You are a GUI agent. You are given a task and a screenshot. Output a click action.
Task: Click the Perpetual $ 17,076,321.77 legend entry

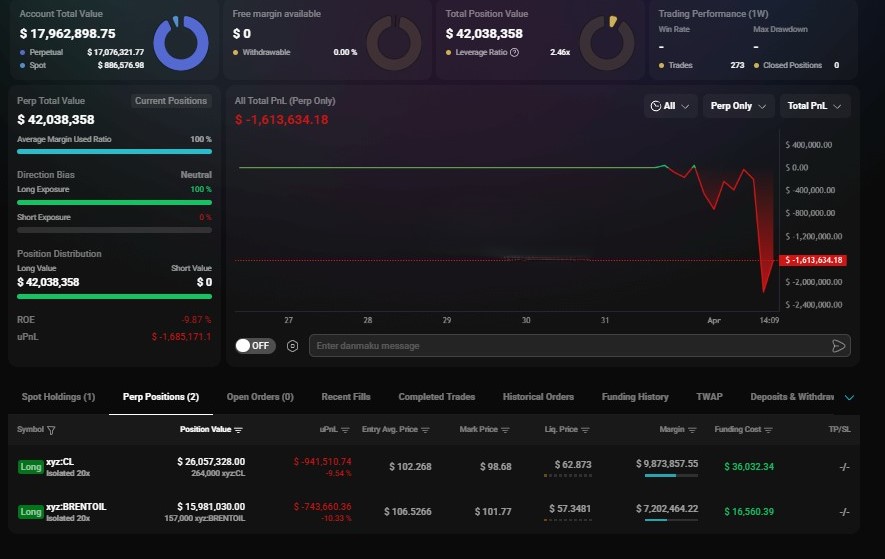(82, 53)
